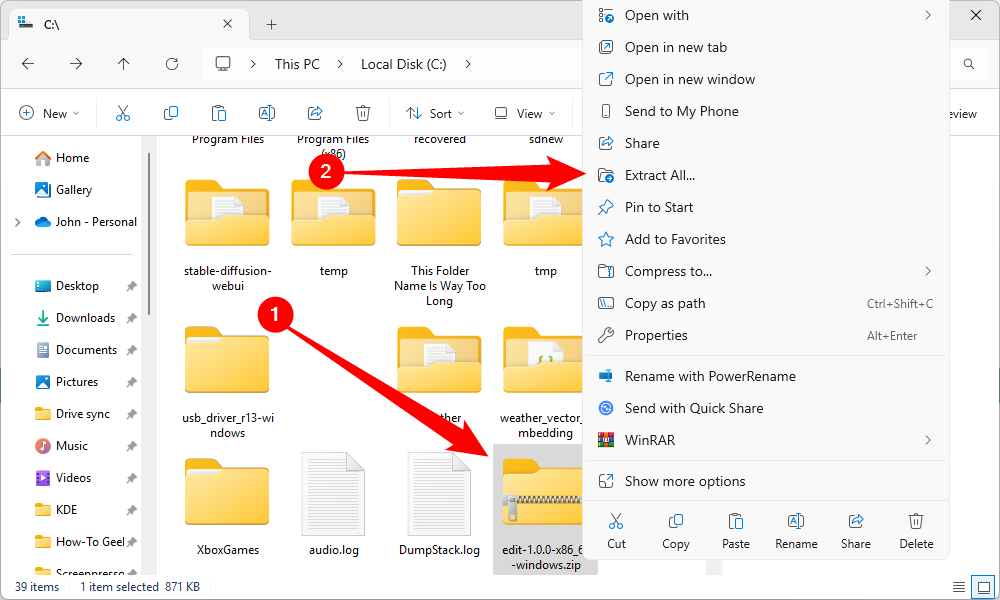The width and height of the screenshot is (1000, 600).
Task: Choose Extract All... from the context menu
Action: (x=765, y=175)
